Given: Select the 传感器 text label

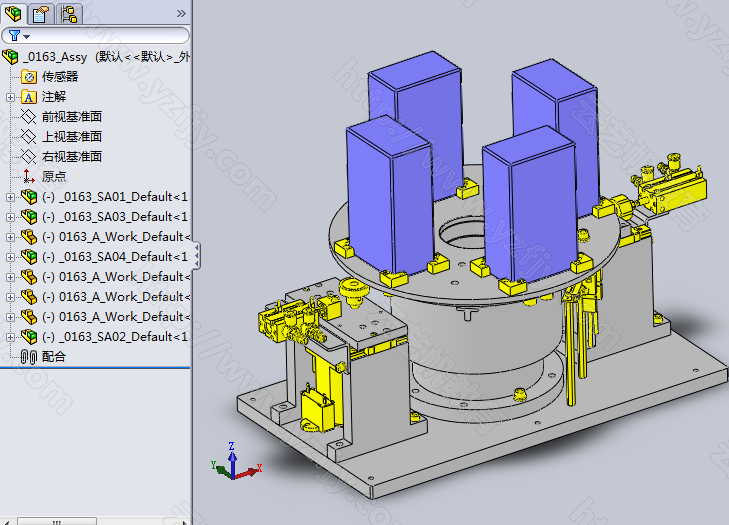Looking at the screenshot, I should (x=60, y=77).
